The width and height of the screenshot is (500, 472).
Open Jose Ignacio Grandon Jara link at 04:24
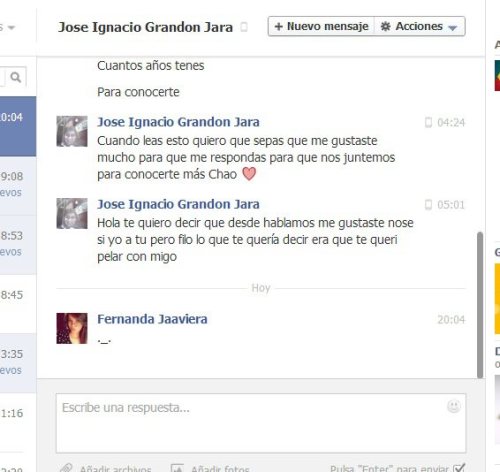[x=178, y=122]
